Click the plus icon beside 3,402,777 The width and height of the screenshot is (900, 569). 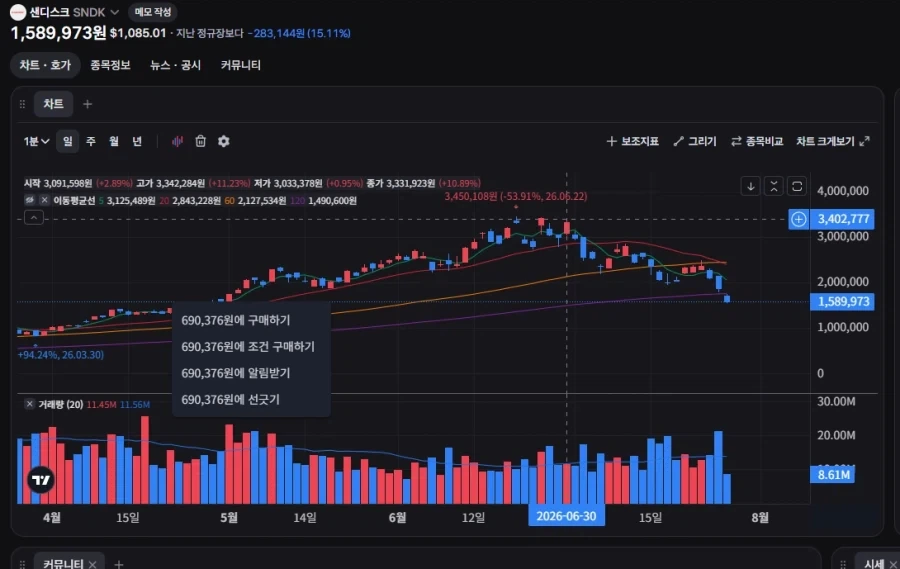[x=798, y=219]
